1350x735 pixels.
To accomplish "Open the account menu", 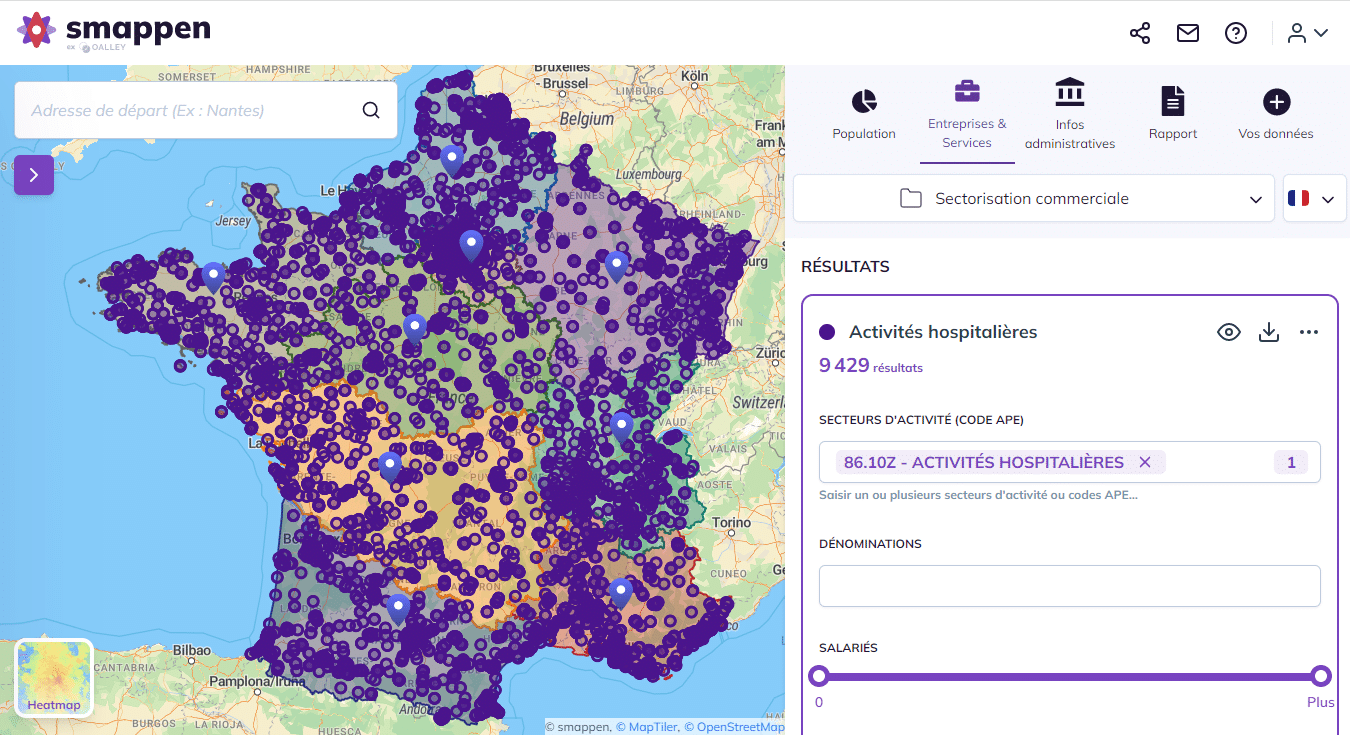I will pyautogui.click(x=1307, y=33).
